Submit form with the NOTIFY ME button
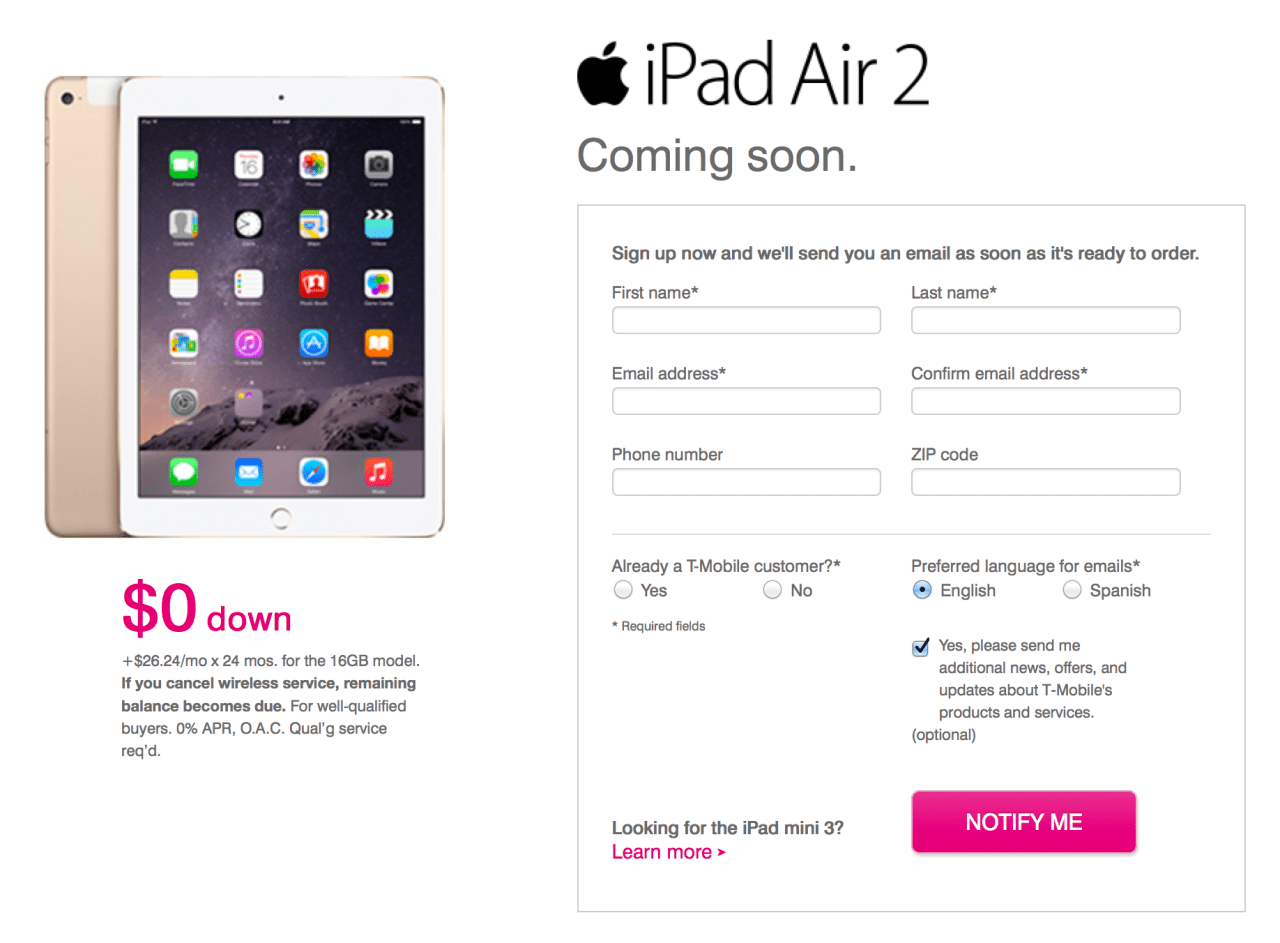 1024,822
